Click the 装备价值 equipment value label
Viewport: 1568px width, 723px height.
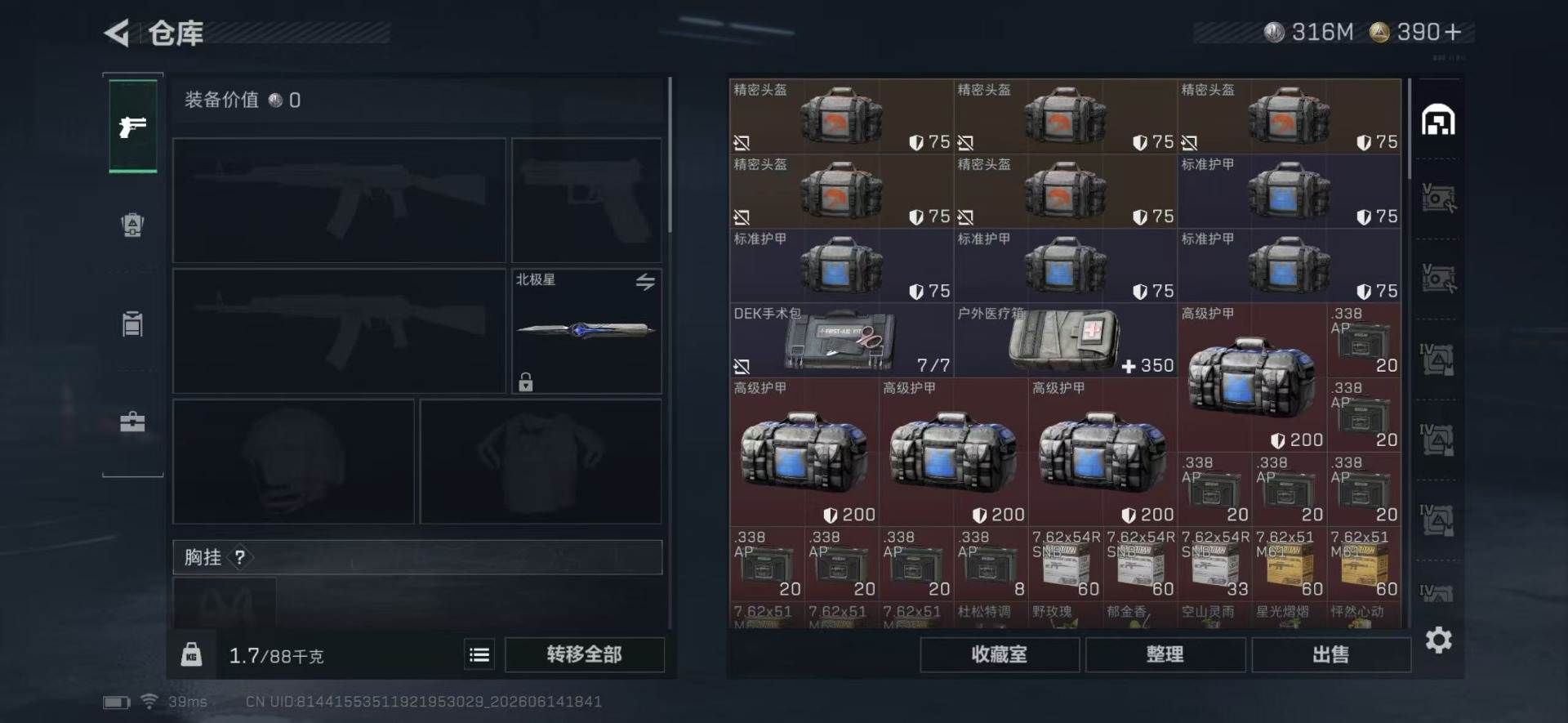pyautogui.click(x=221, y=100)
